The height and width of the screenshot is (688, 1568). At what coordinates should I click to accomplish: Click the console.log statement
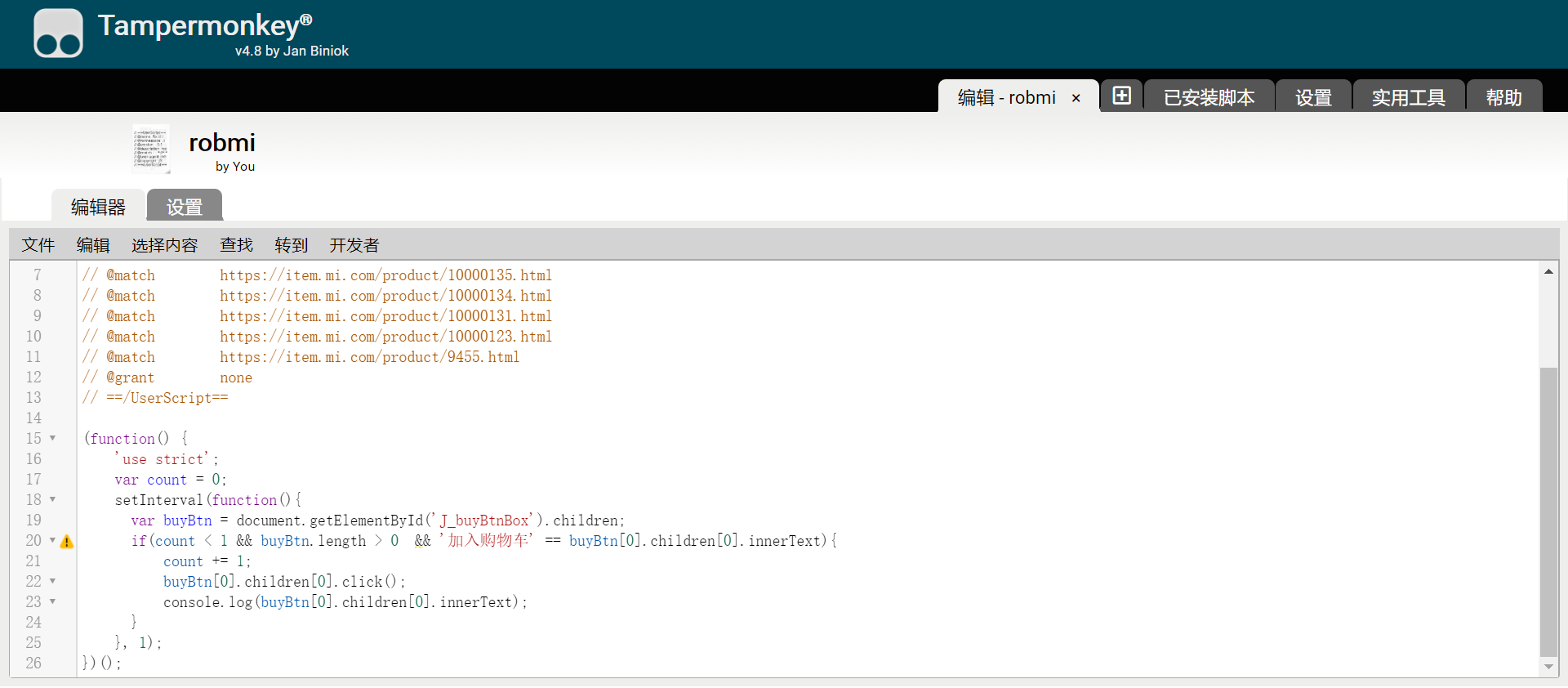coord(345,602)
